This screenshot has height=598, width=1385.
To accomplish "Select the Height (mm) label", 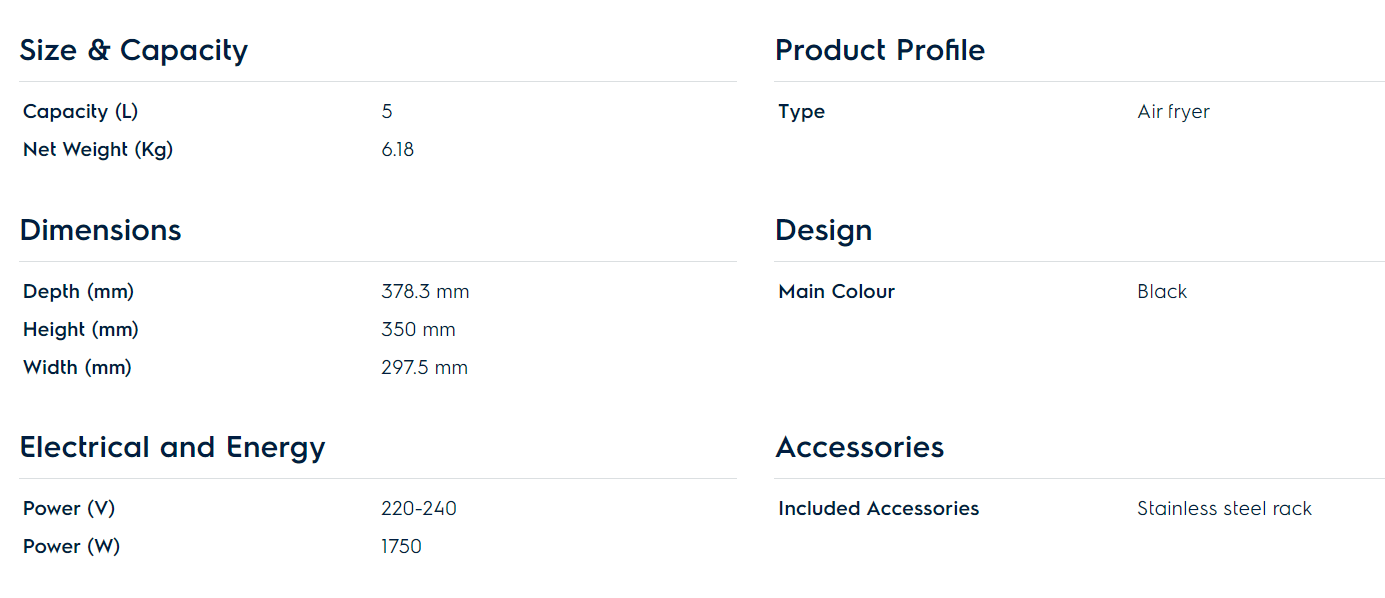I will click(x=81, y=329).
